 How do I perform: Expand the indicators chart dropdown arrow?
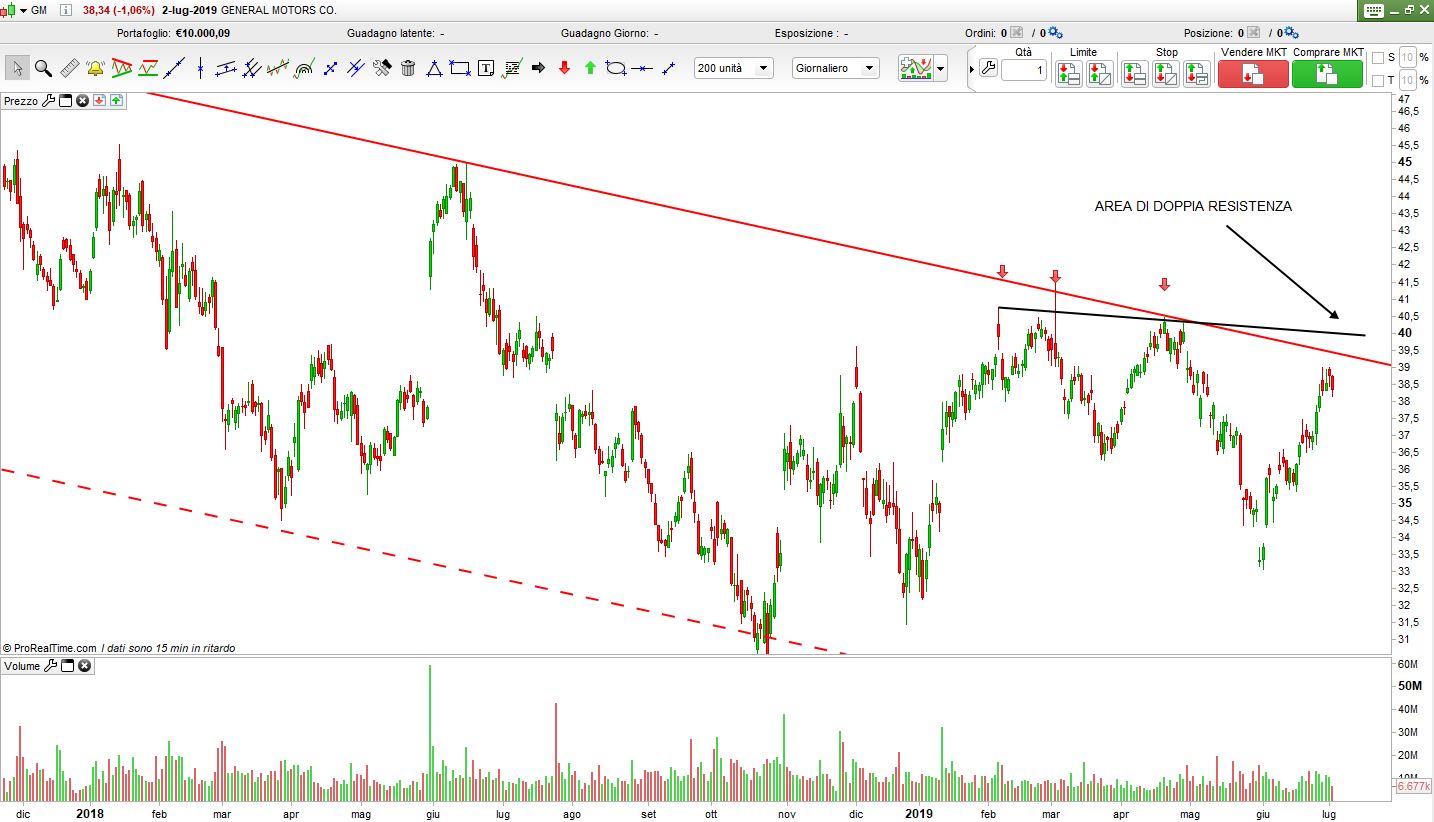(x=940, y=69)
